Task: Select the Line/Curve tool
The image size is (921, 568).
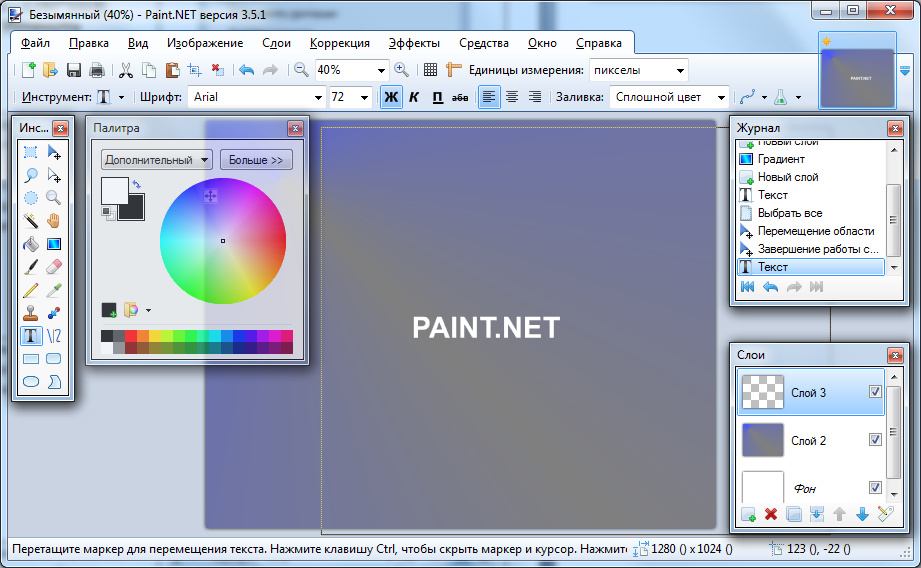Action: click(x=53, y=335)
